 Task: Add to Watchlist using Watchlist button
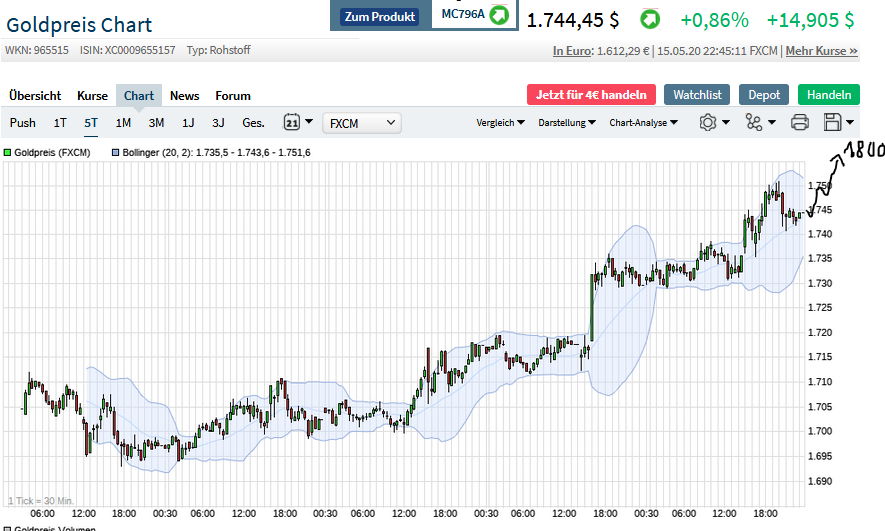[x=696, y=95]
